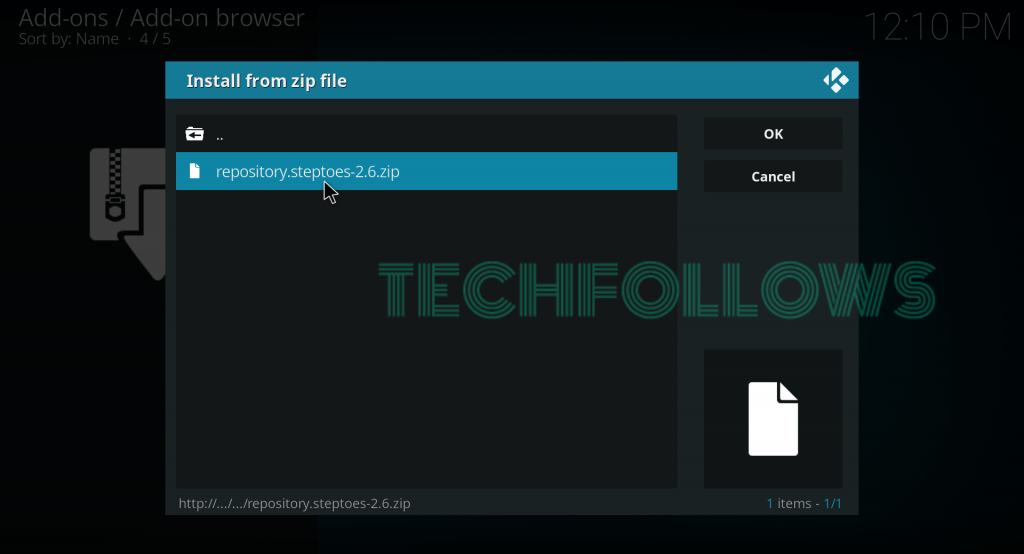Click the 12:10 PM clock
The image size is (1024, 554).
coord(937,27)
